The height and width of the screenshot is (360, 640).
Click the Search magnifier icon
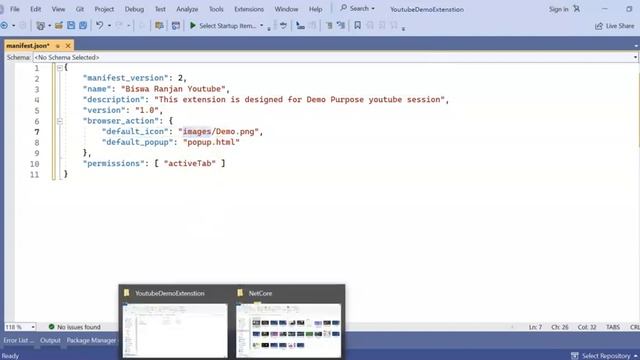[x=344, y=8]
